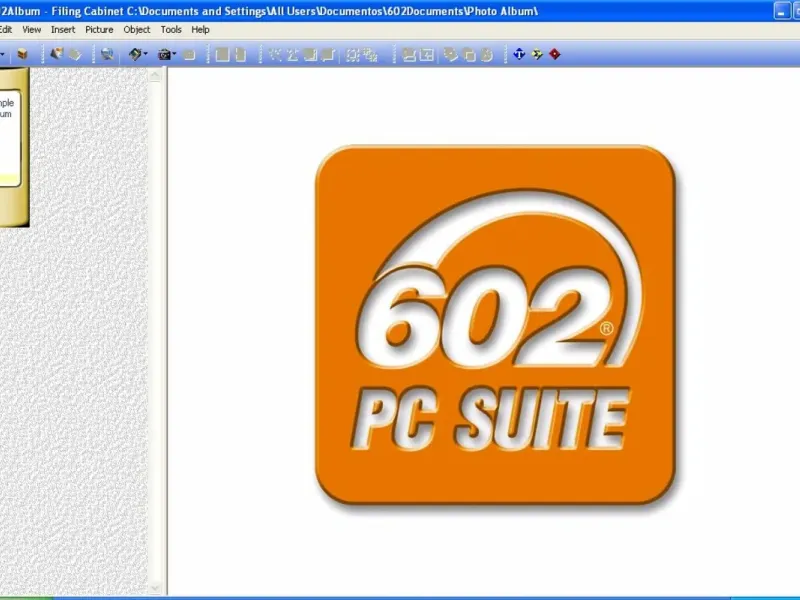Click the black camera toolbar icon
This screenshot has width=800, height=600.
[x=164, y=54]
